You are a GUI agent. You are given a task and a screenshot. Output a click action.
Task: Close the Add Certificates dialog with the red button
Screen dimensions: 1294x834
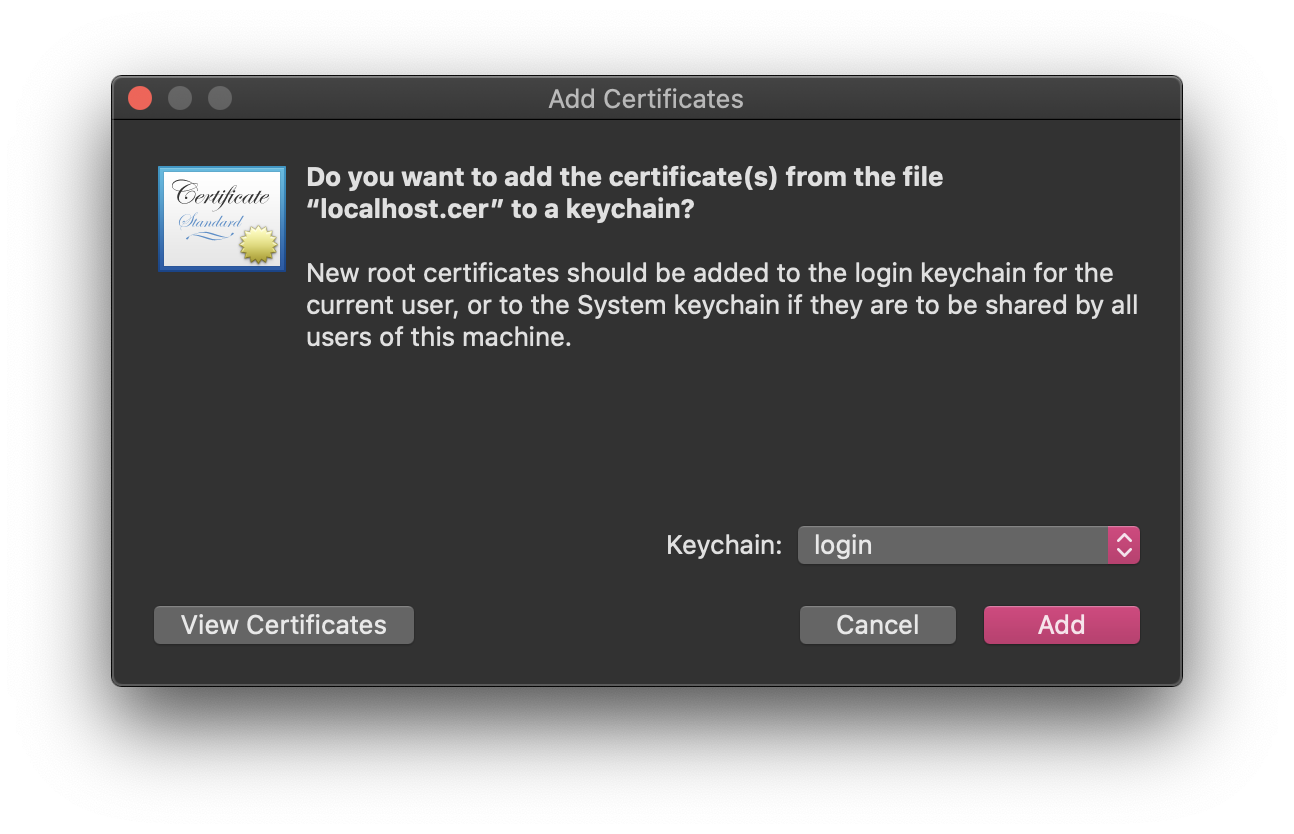point(140,98)
